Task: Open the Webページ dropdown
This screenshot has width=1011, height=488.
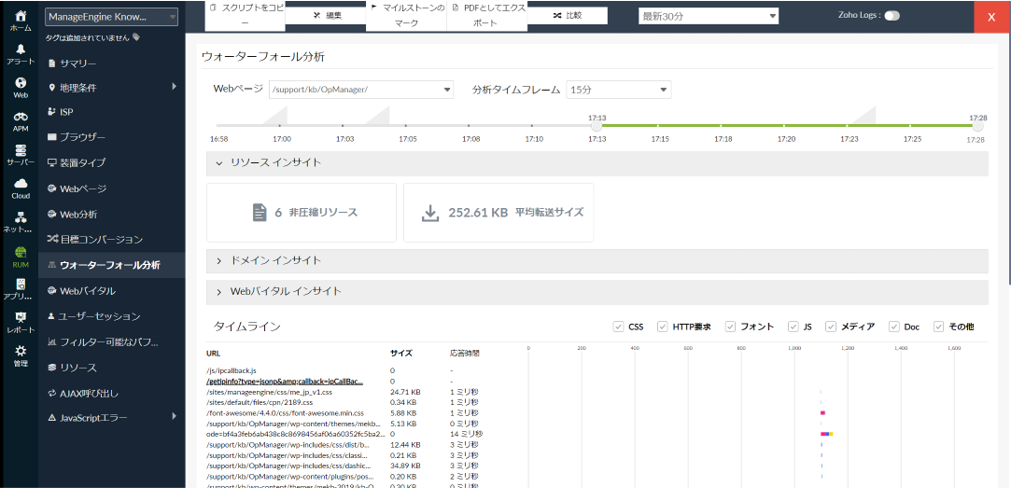Action: pos(361,90)
